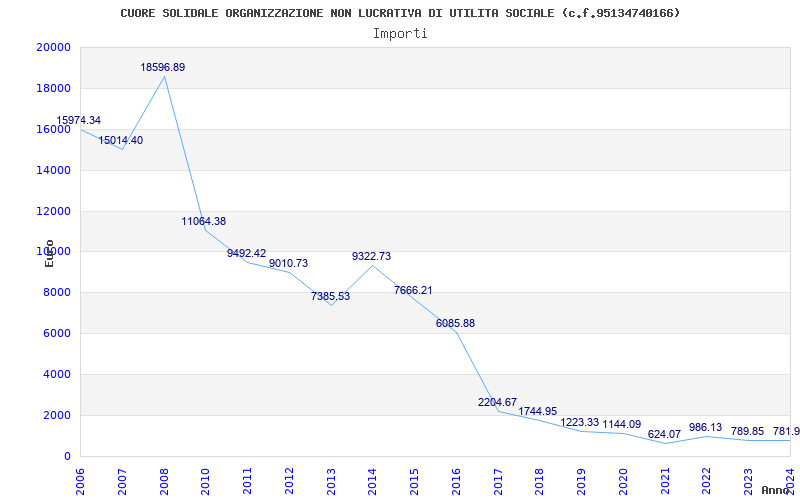Click the data label 2204.67
The height and width of the screenshot is (500, 800).
click(497, 402)
